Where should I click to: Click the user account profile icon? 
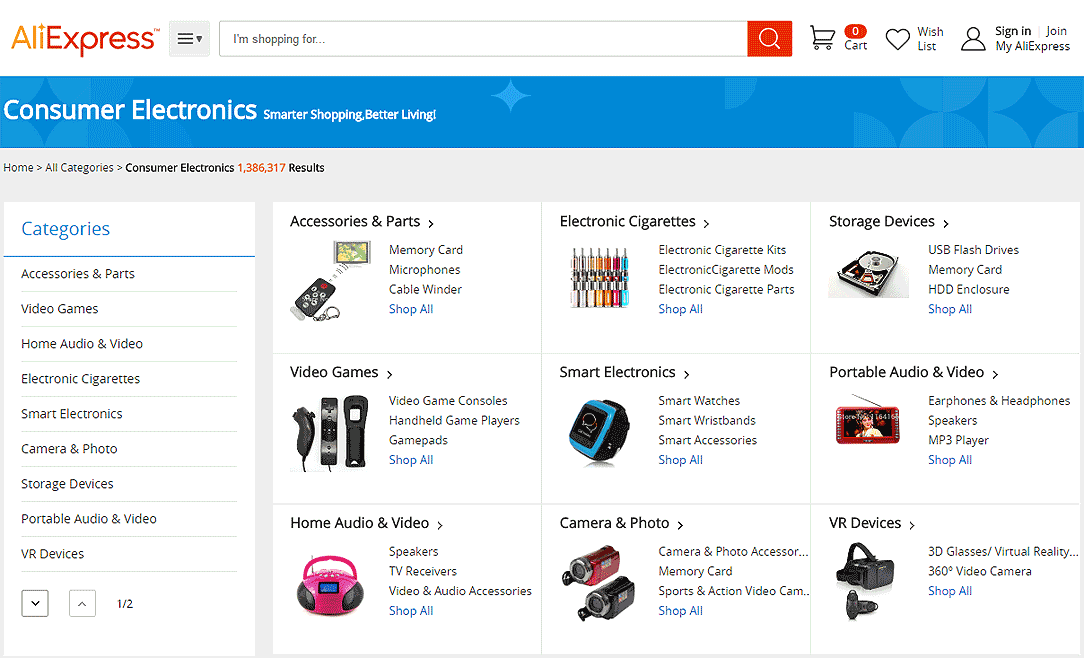click(973, 39)
